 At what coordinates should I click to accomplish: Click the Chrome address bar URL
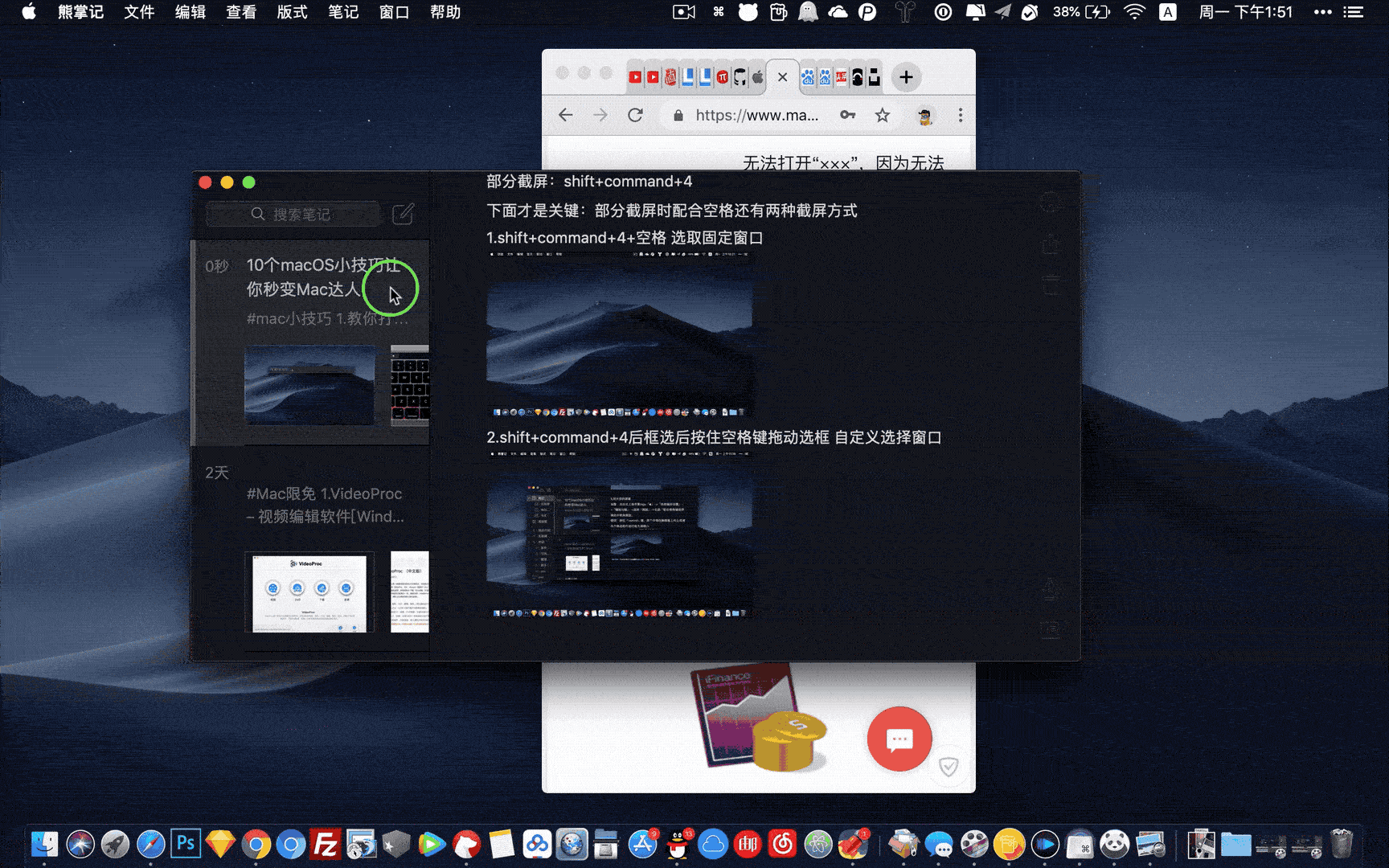(x=757, y=115)
